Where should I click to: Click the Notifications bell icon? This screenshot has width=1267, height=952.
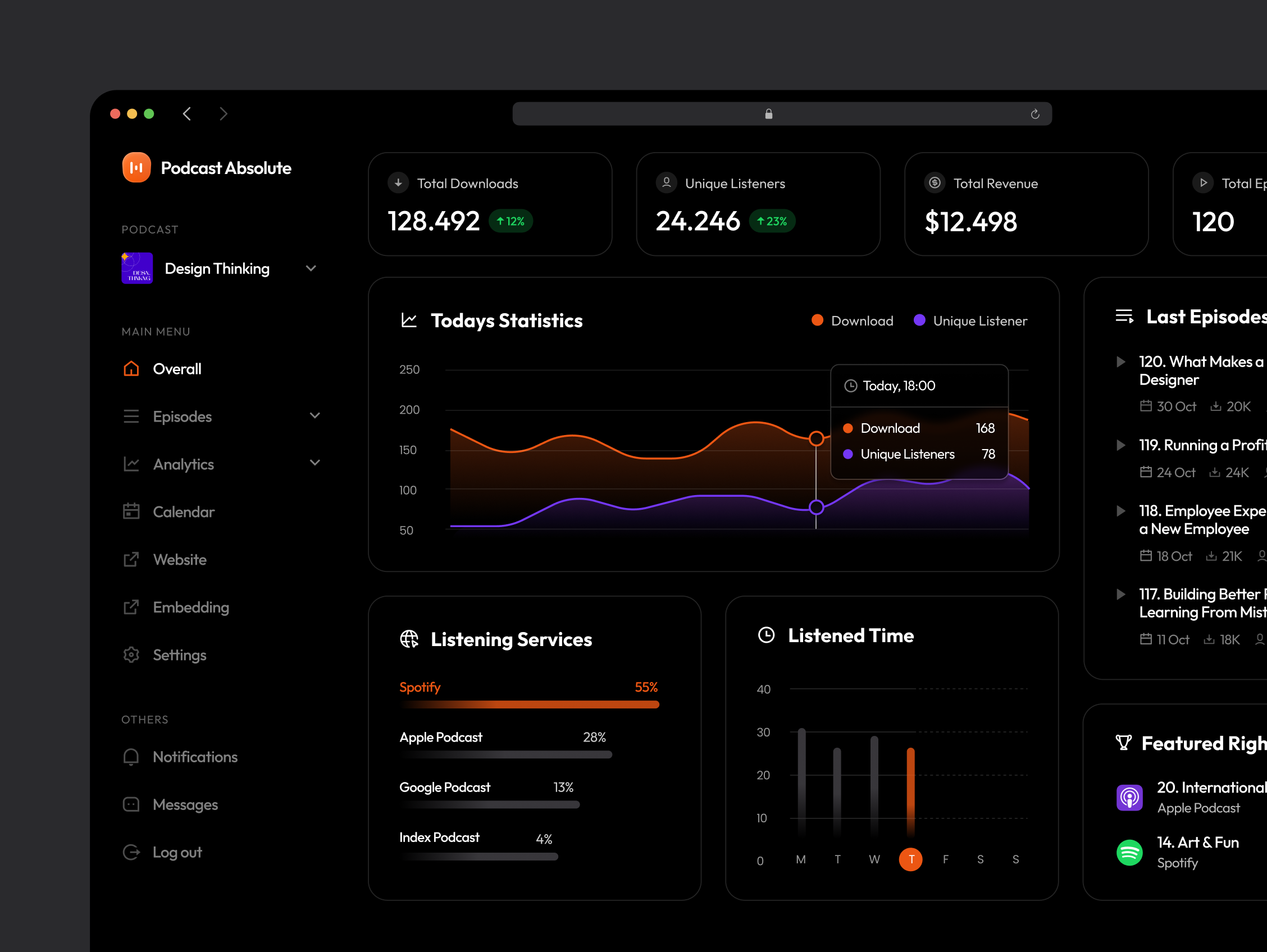coord(131,757)
